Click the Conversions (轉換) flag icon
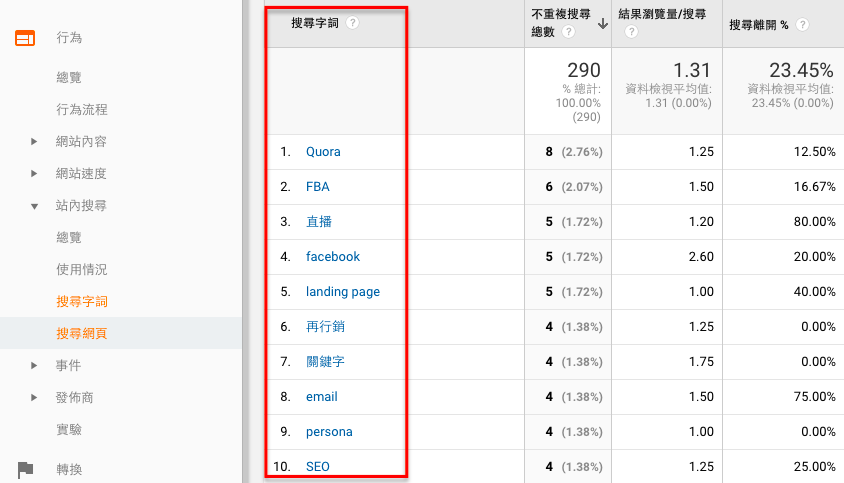 [25, 469]
